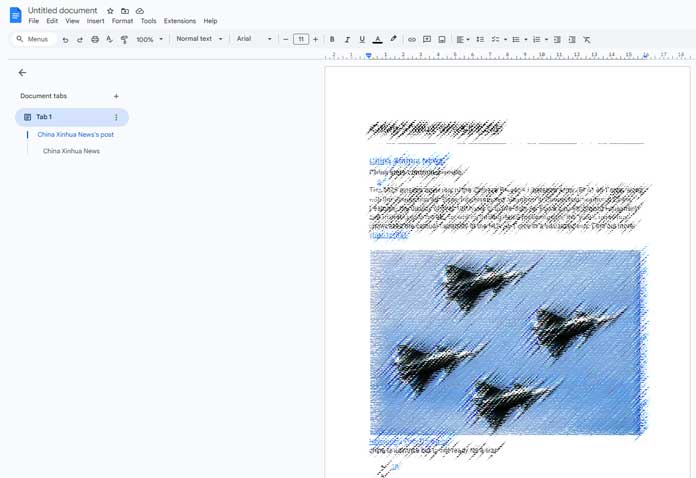Select the fighter jets image
Image resolution: width=696 pixels, height=478 pixels.
tap(506, 342)
